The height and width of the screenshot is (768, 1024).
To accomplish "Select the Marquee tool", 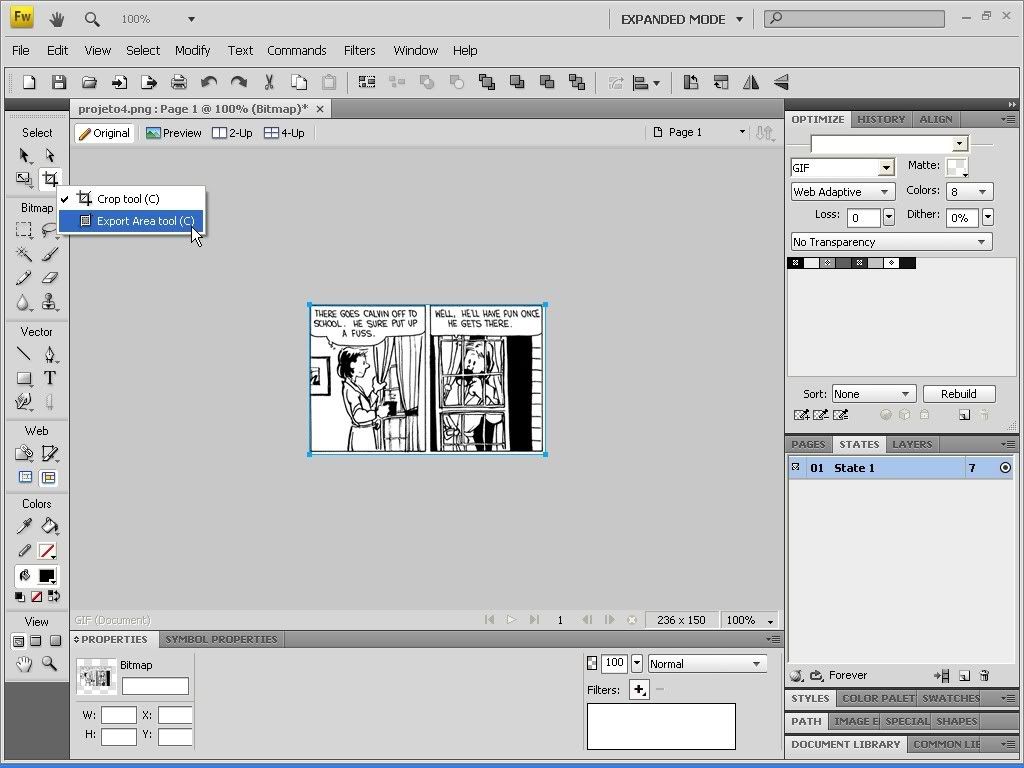I will pyautogui.click(x=24, y=230).
